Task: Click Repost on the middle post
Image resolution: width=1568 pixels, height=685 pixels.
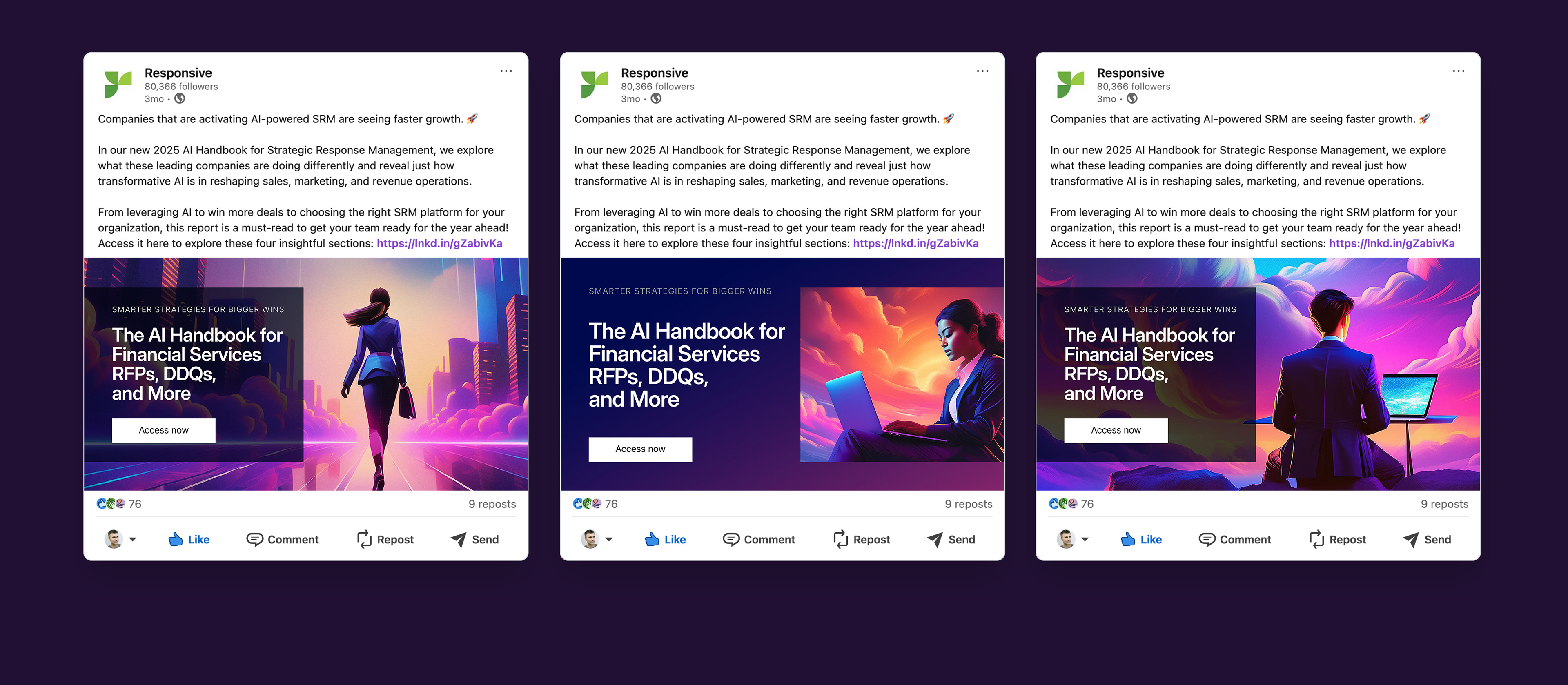Action: tap(861, 539)
